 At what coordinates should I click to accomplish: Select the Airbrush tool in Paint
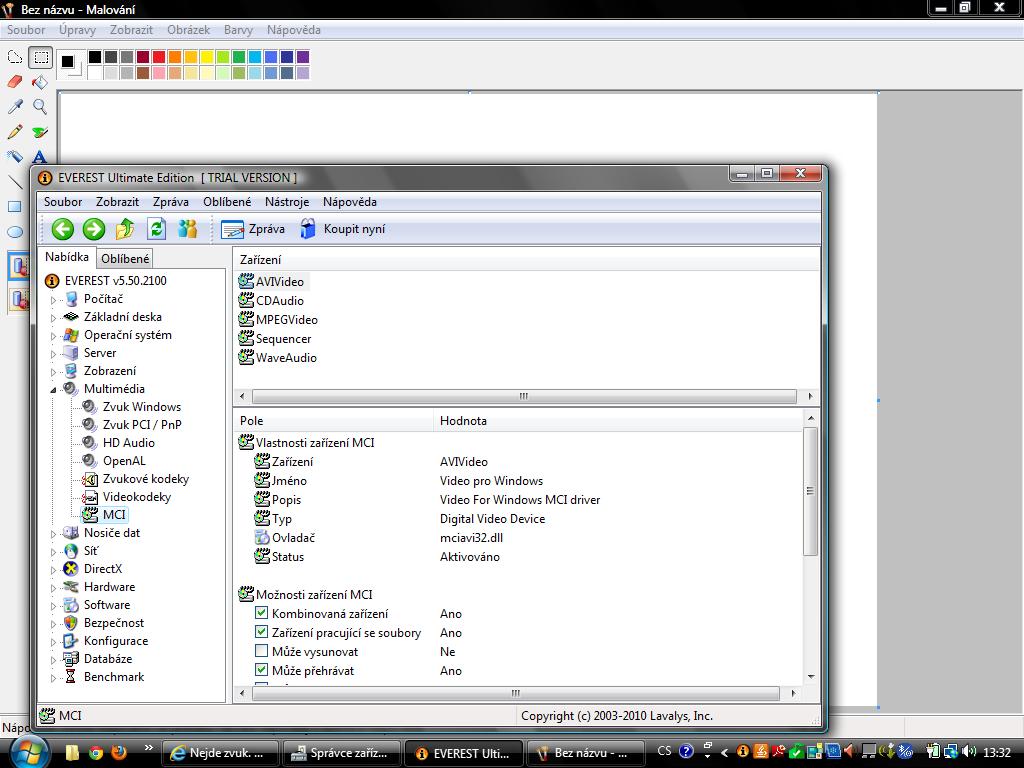tap(15, 156)
